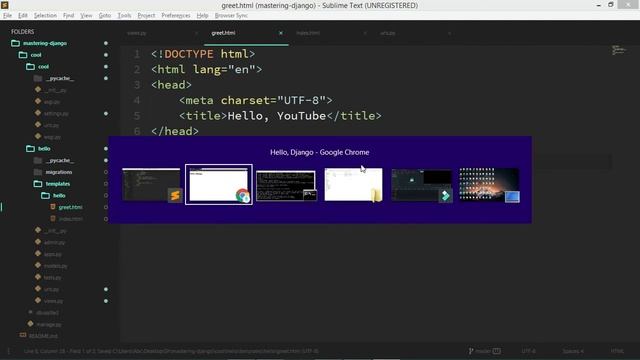Click the meta charset="UTF-8" line
This screenshot has width=640, height=360.
(256, 100)
